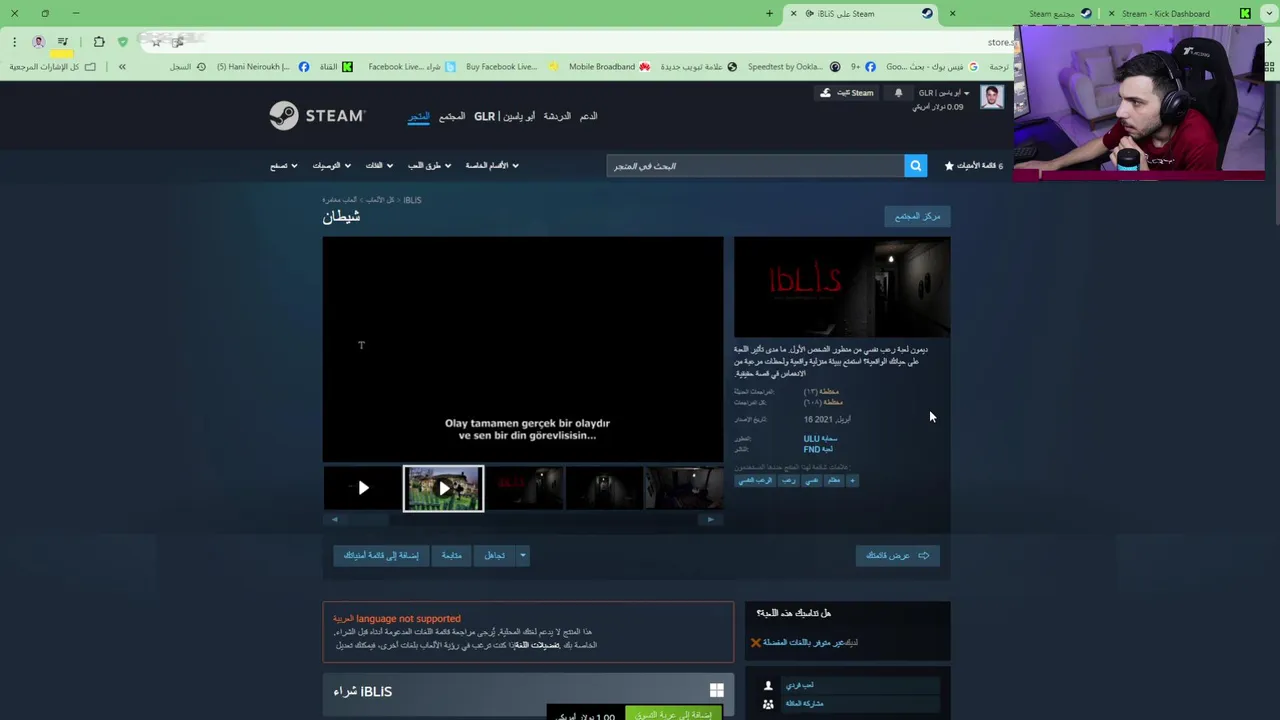Open the الدردشة chat menu item

pos(557,117)
